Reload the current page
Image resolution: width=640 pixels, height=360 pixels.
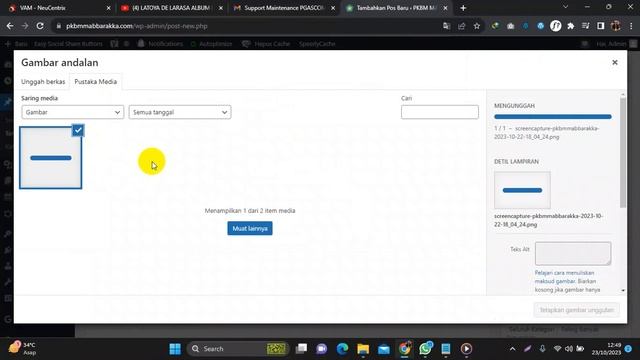click(x=40, y=26)
